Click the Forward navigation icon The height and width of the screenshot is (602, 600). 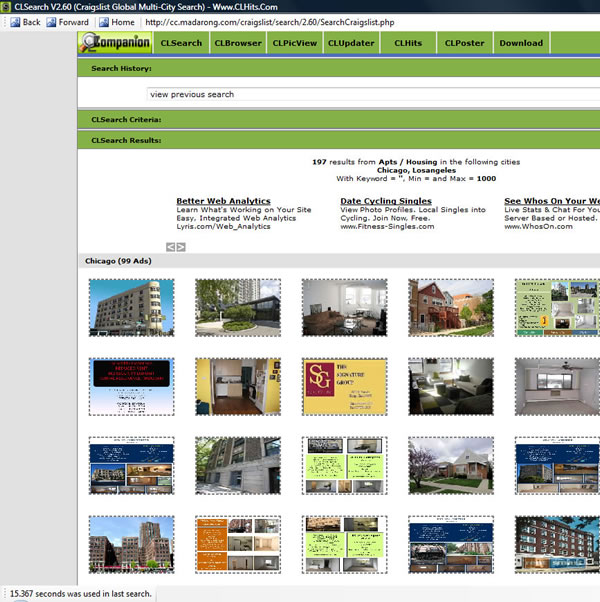tap(51, 21)
